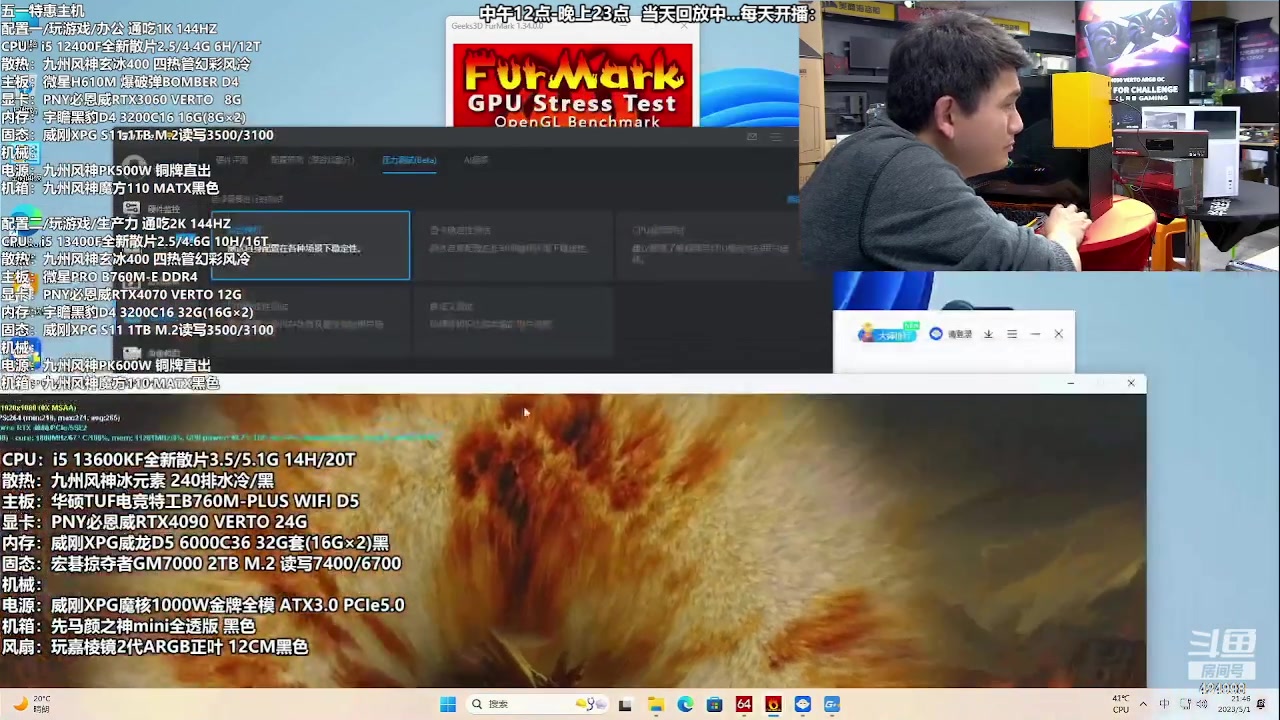The width and height of the screenshot is (1280, 720).
Task: Choose the custom test card in second row
Action: coord(513,321)
